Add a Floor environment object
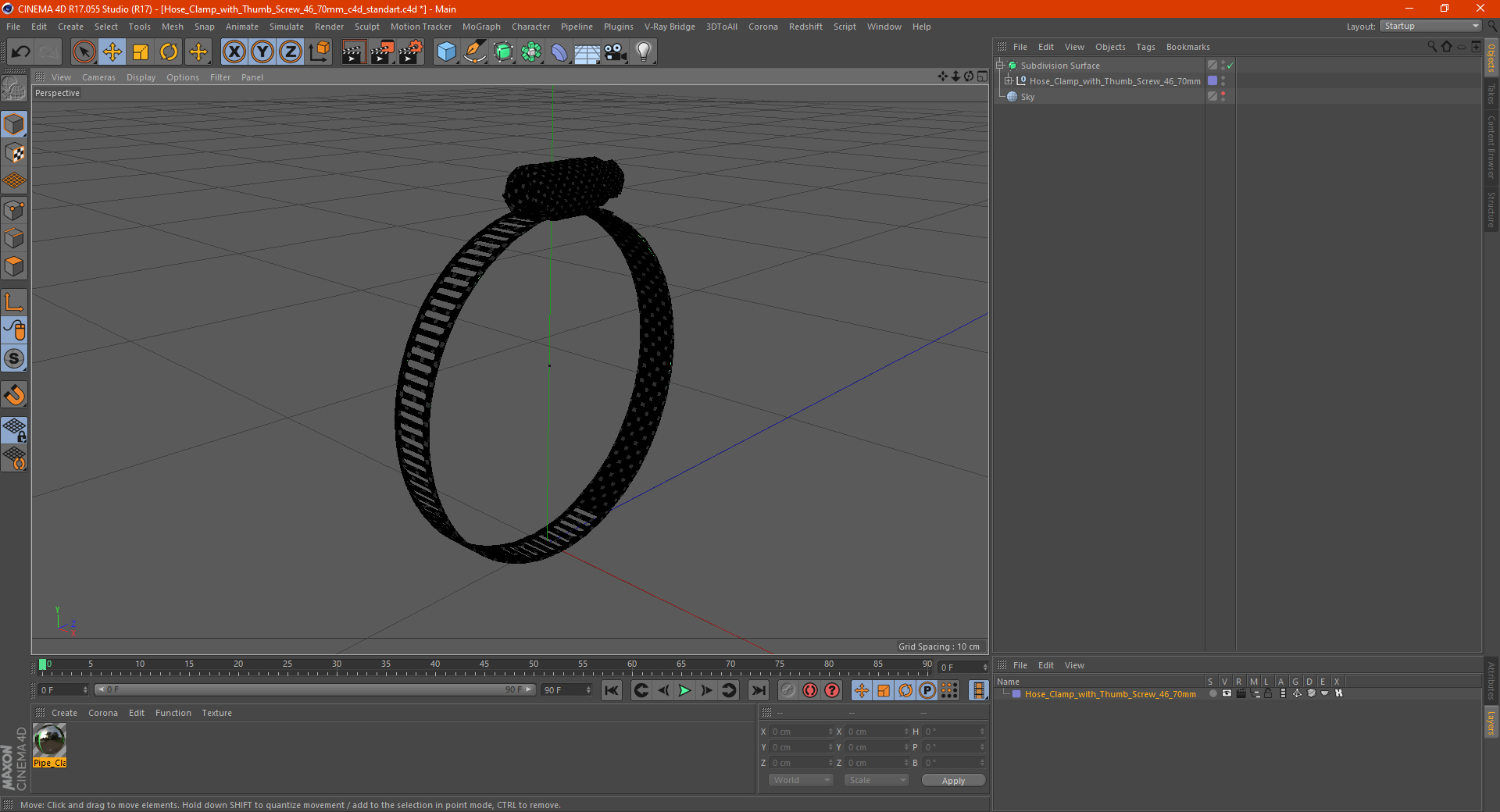Screen dimensions: 1500x812 587,52
